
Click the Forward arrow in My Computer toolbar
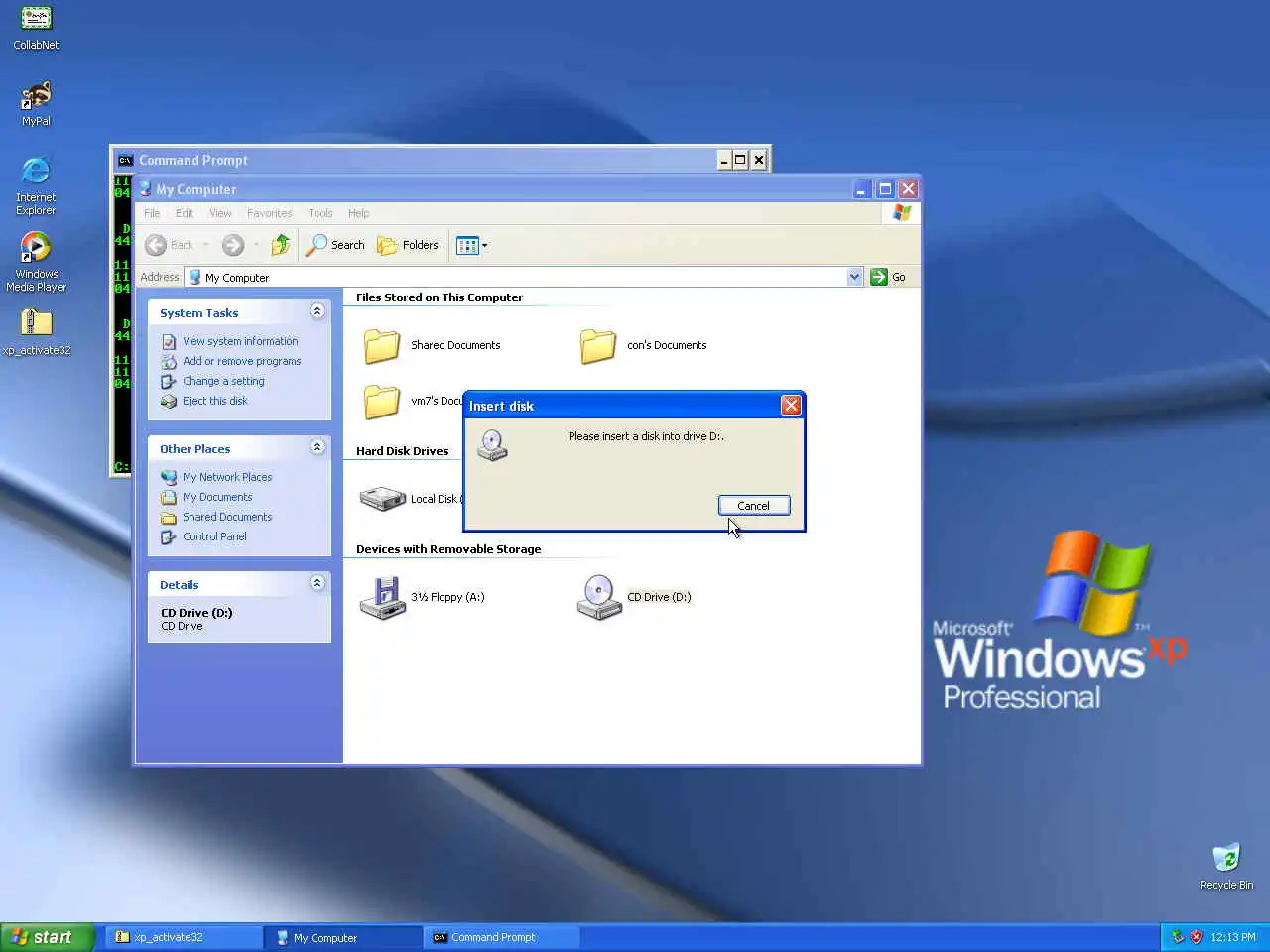[233, 245]
